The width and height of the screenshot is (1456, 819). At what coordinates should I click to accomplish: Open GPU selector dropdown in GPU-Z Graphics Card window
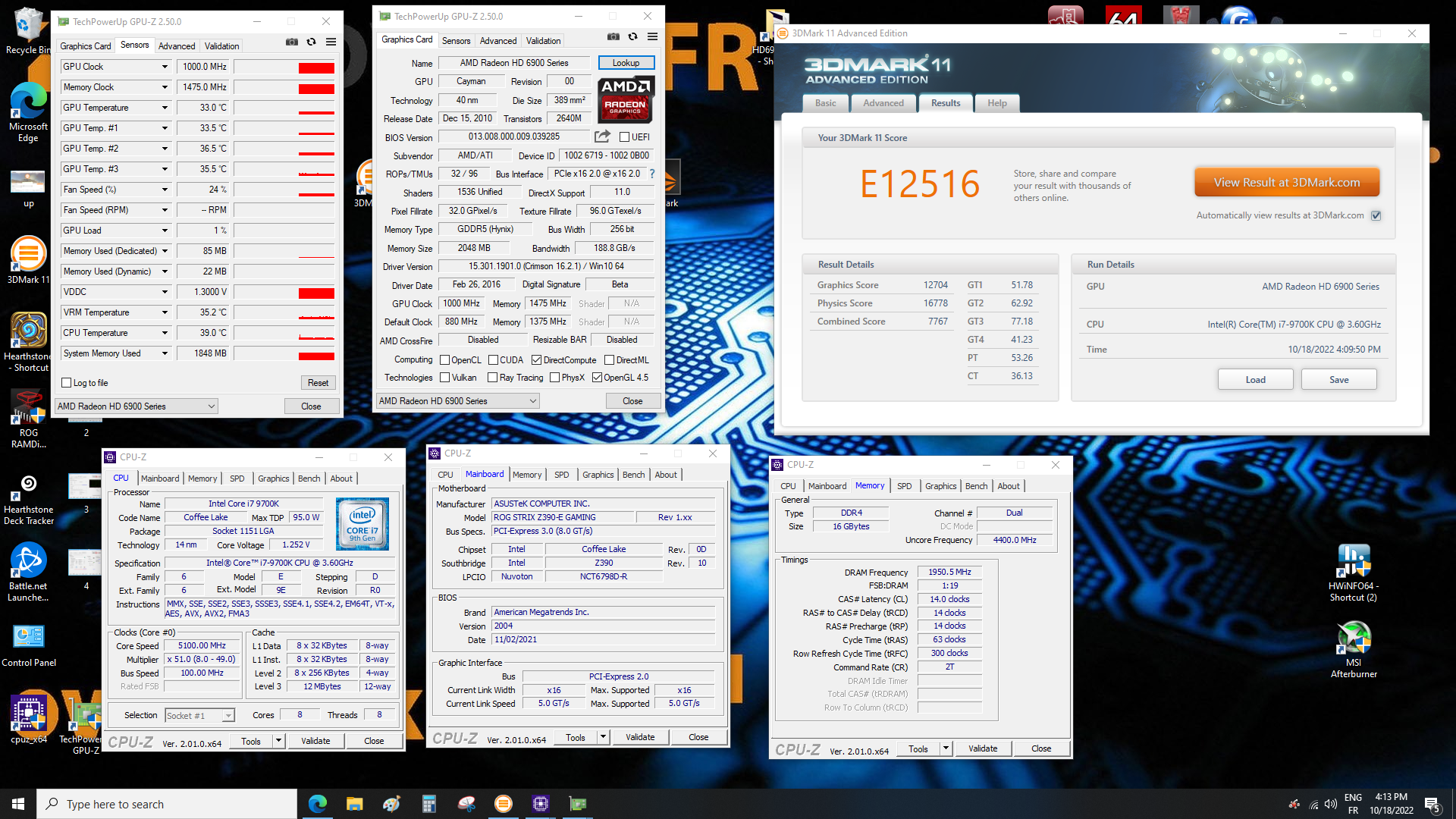click(458, 401)
